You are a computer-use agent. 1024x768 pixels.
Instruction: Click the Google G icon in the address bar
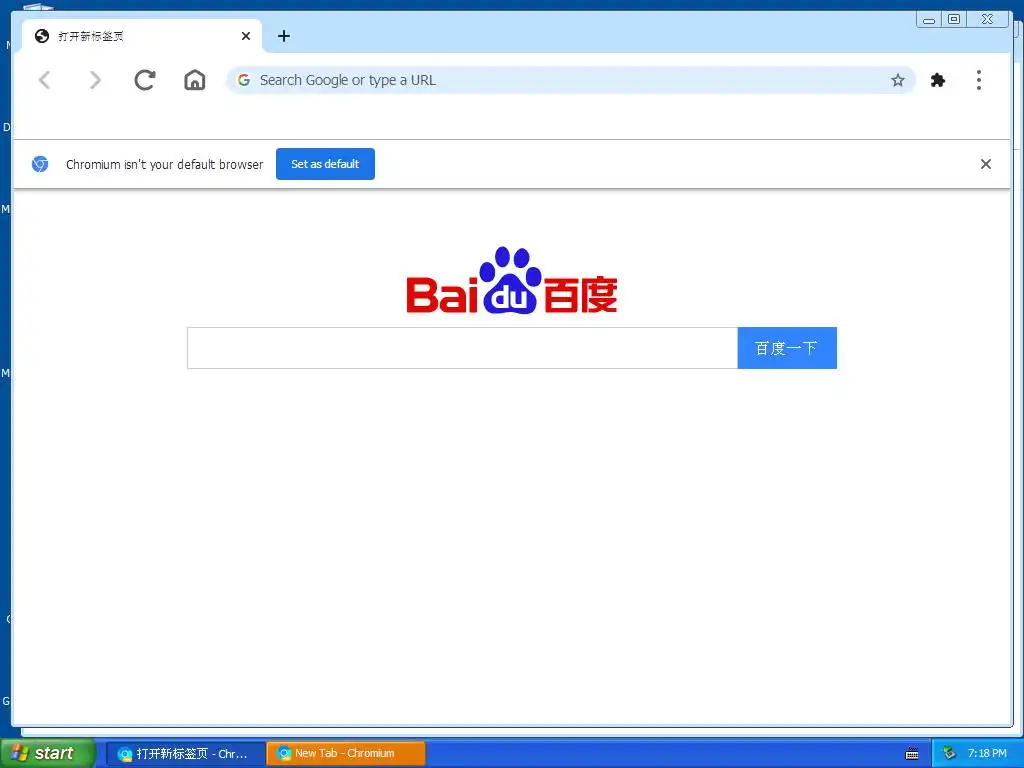click(x=244, y=80)
